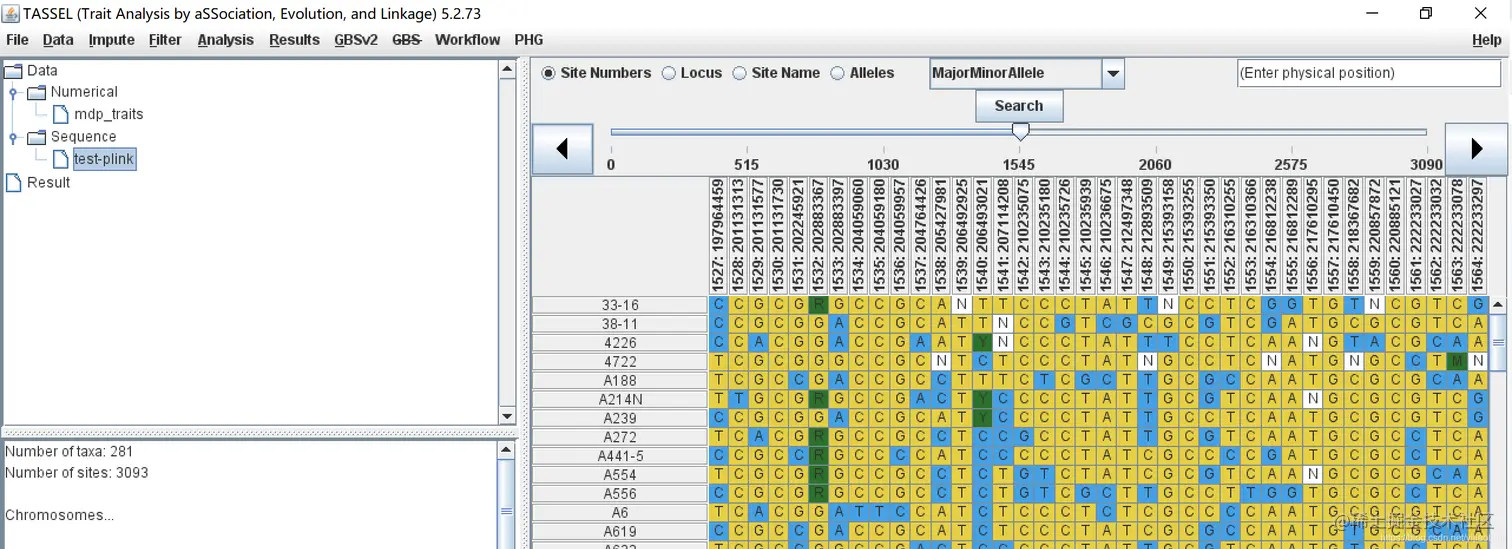
Task: Click the taxon row header A272
Action: tap(620, 437)
